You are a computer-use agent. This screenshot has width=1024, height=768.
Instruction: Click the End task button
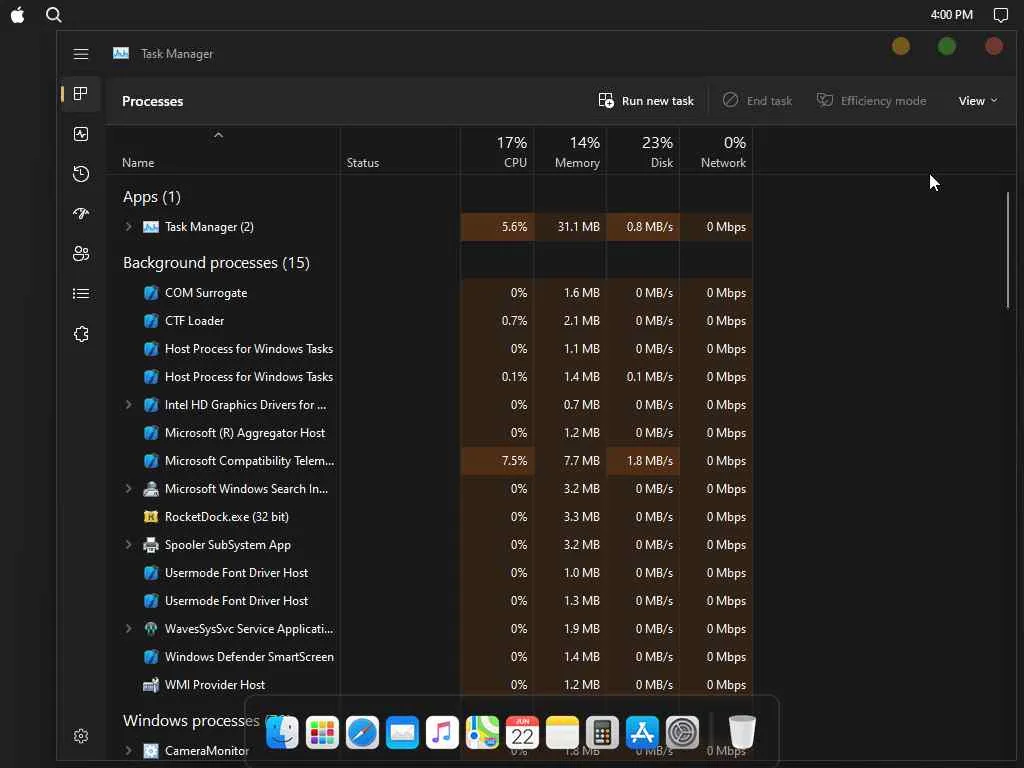pyautogui.click(x=757, y=101)
